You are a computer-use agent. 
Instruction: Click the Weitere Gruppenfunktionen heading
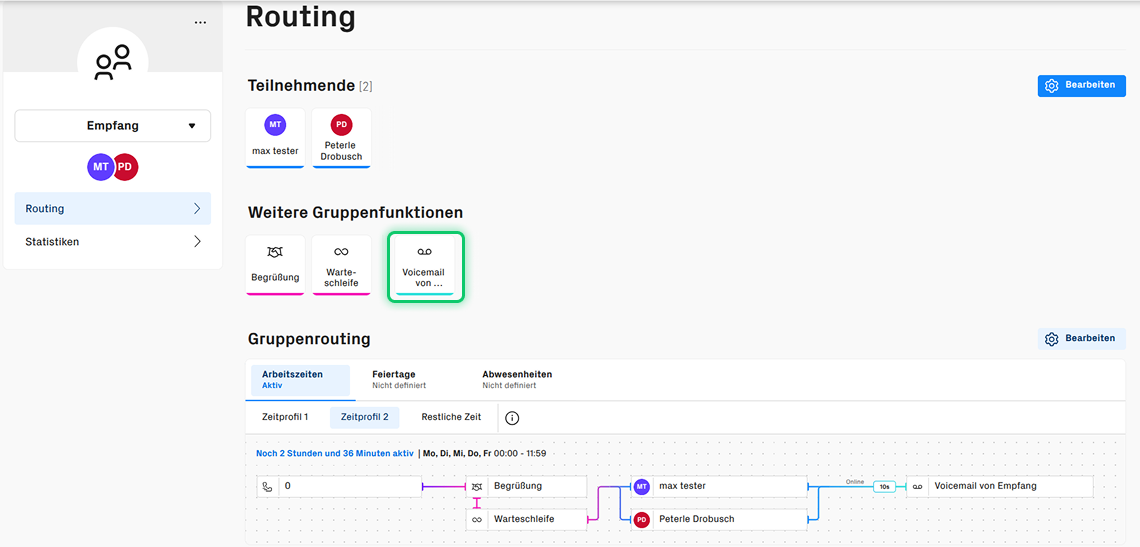[356, 212]
